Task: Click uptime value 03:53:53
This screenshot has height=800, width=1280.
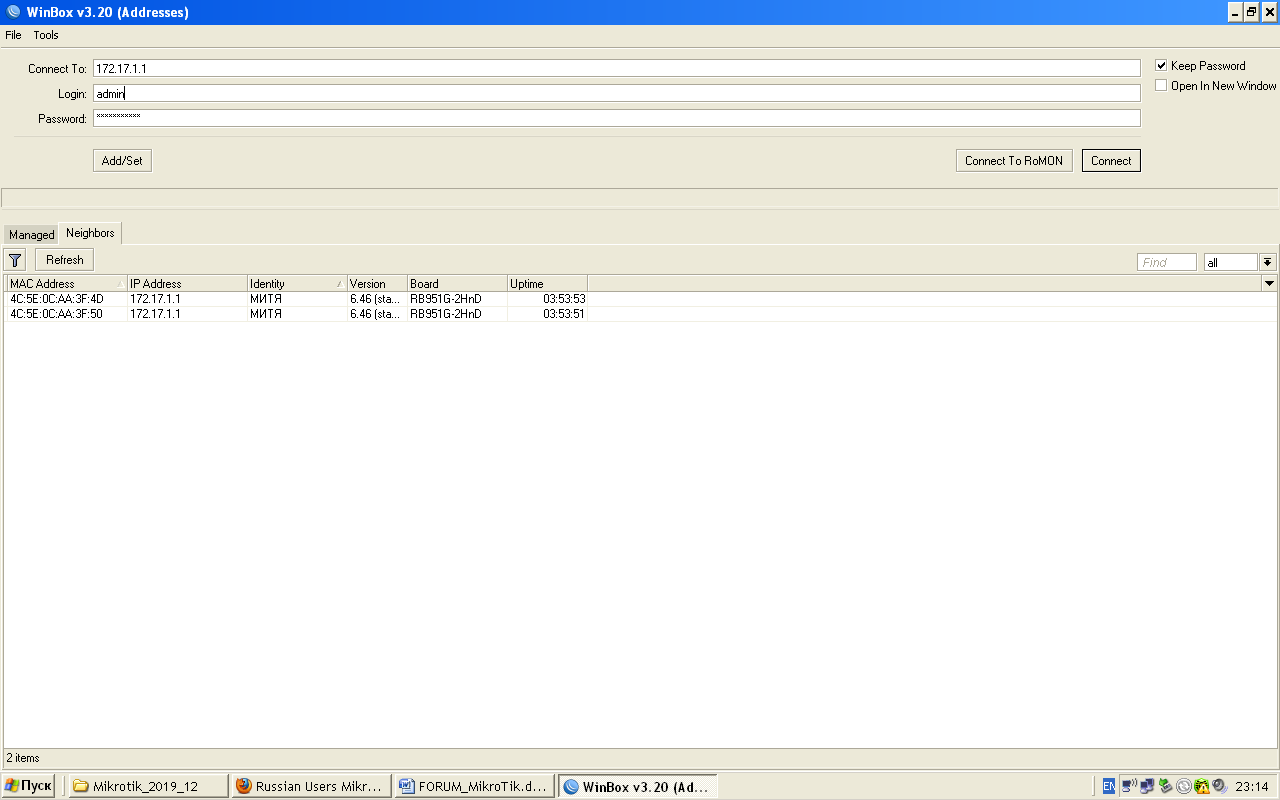Action: pos(564,299)
